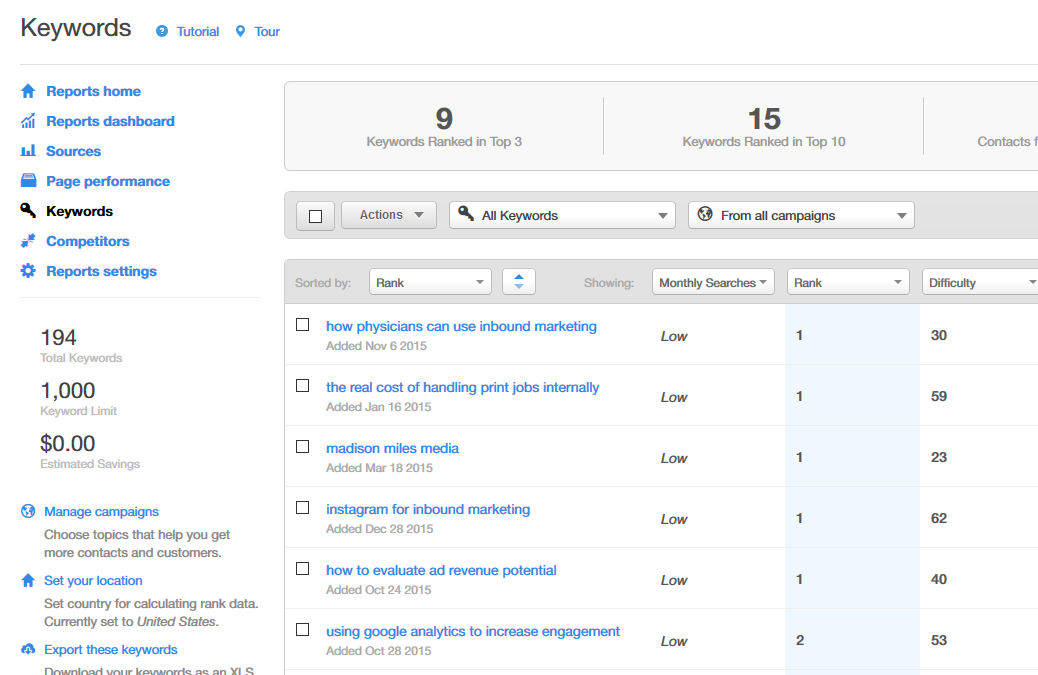Navigate to Sources report
Screen dimensions: 1038x675
[73, 151]
